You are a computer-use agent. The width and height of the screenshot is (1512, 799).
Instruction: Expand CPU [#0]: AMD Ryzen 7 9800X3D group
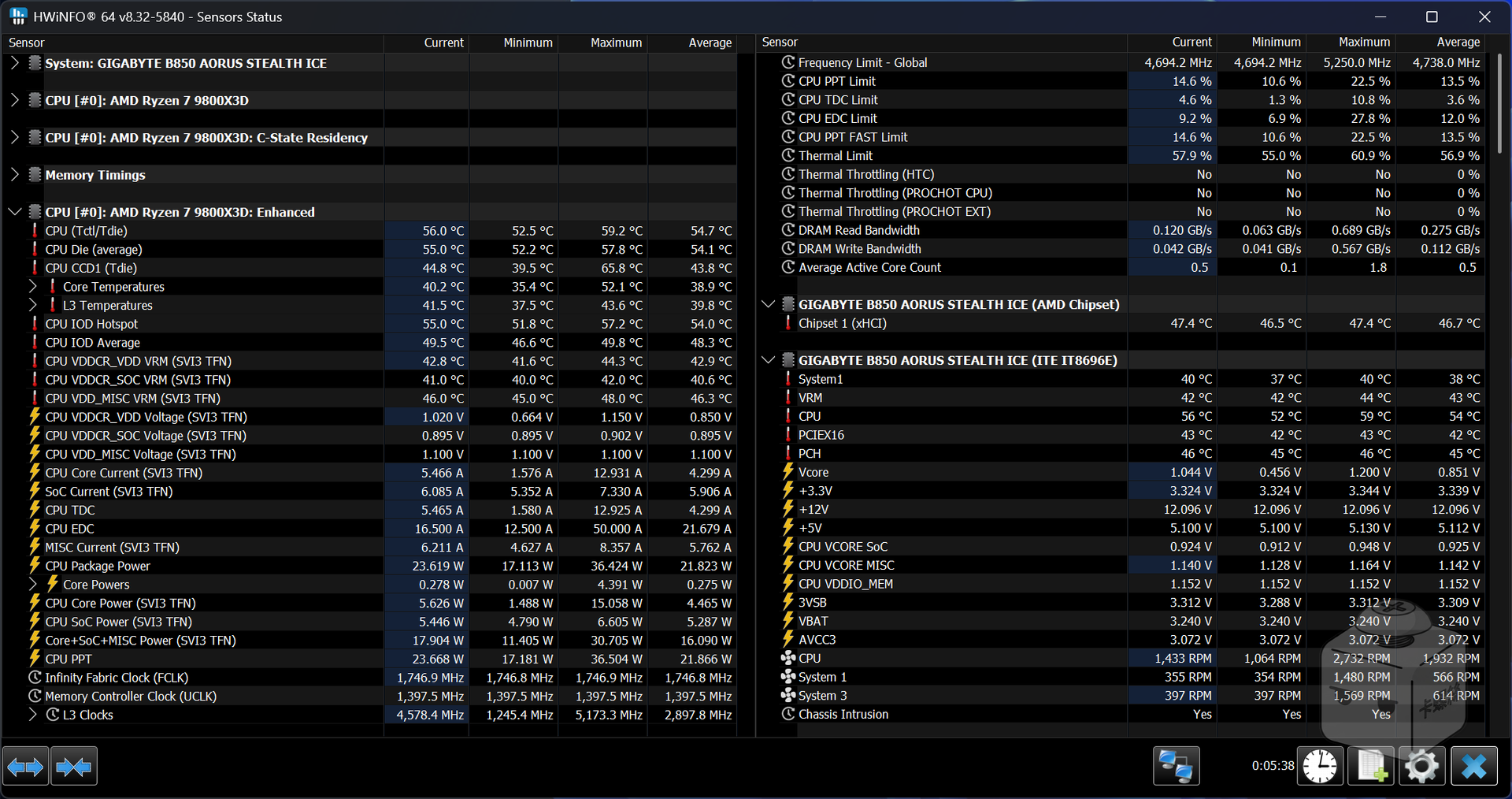click(14, 100)
